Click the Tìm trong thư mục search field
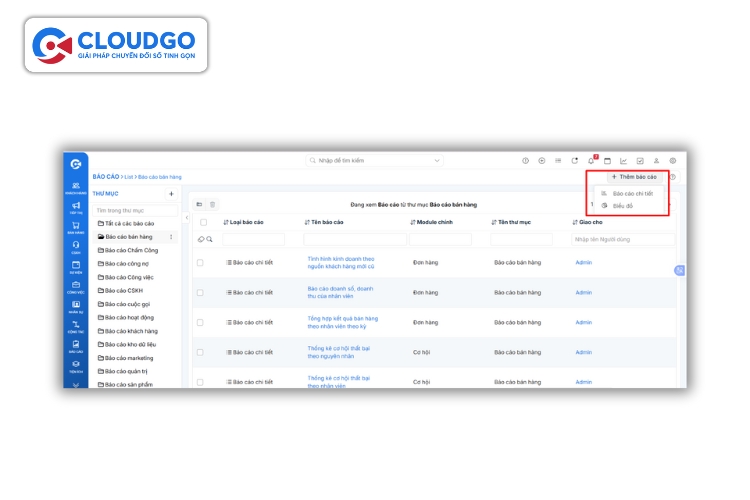Viewport: 750px width, 500px height. pos(135,211)
